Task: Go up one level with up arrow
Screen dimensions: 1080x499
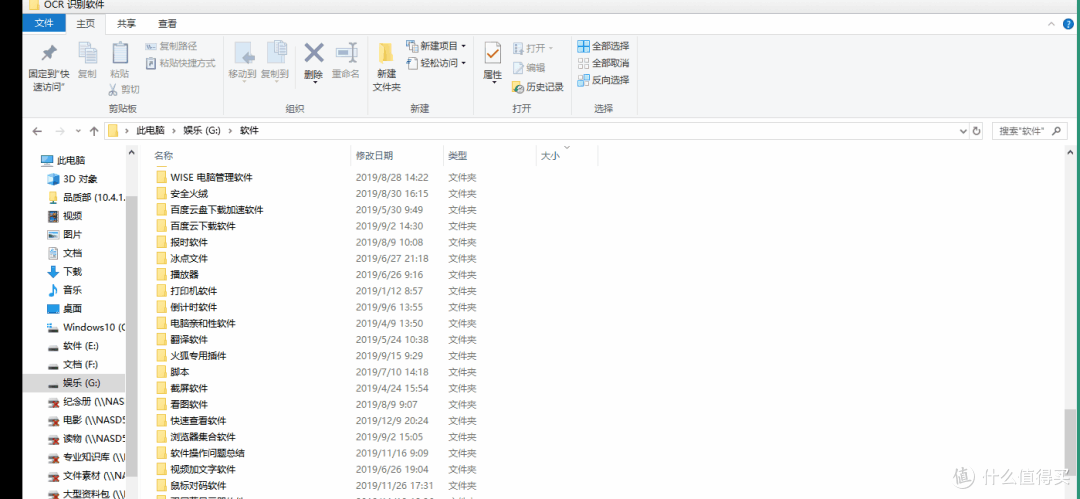Action: [x=94, y=130]
